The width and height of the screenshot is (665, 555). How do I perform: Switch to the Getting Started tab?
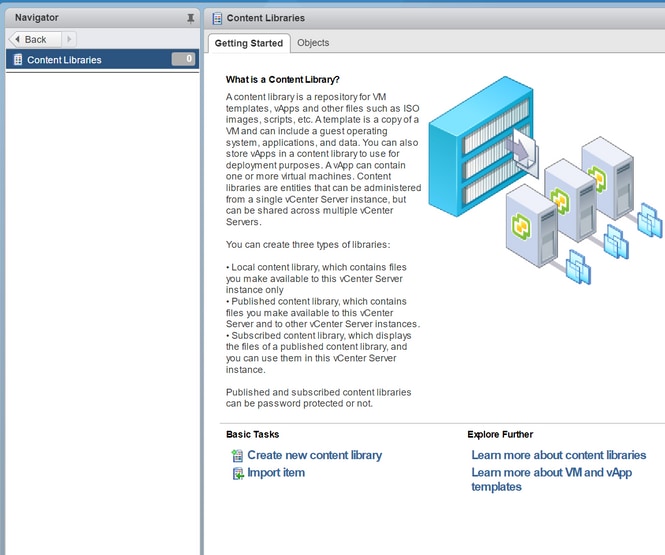click(249, 43)
